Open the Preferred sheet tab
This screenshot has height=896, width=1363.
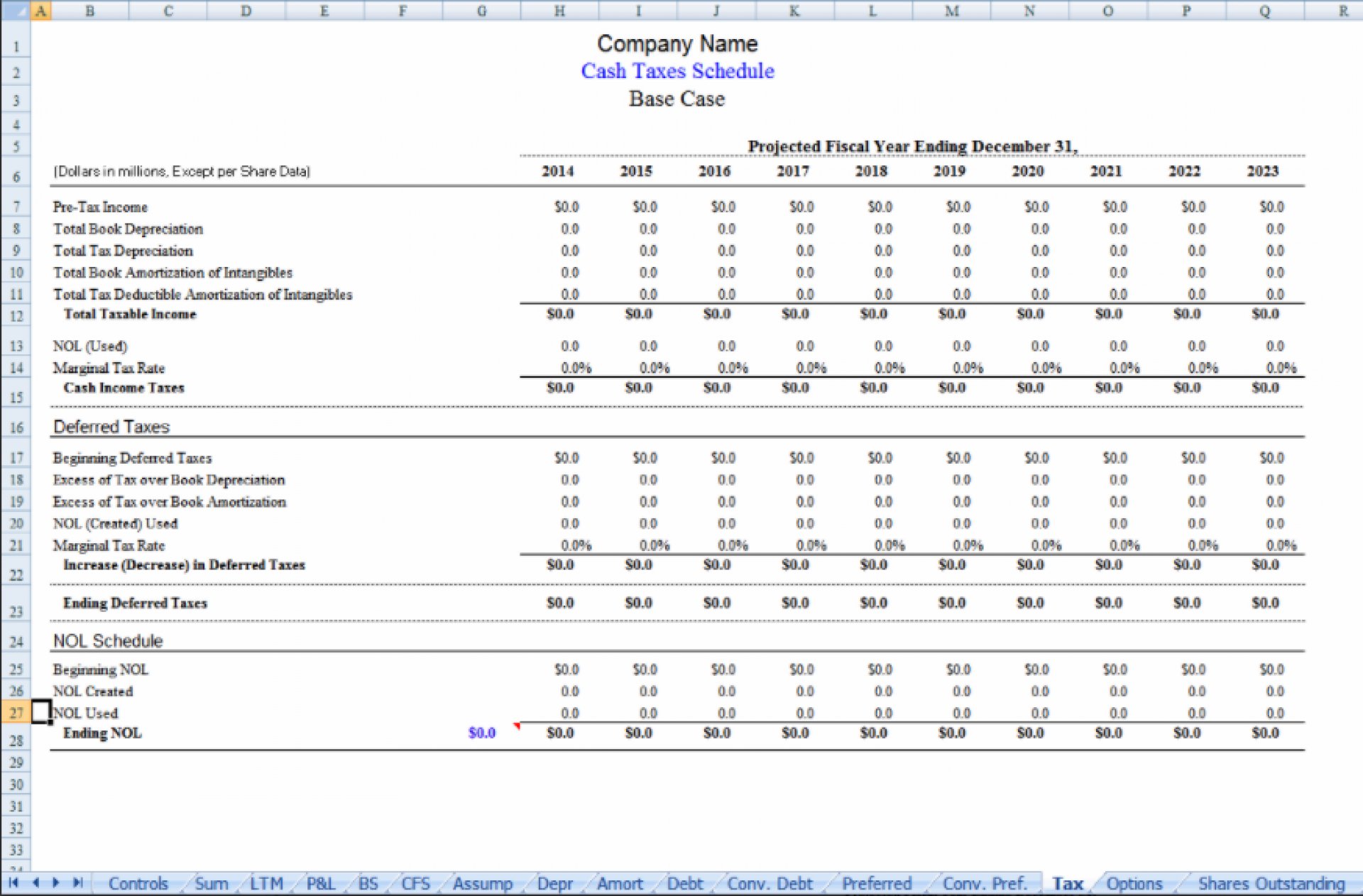(877, 883)
